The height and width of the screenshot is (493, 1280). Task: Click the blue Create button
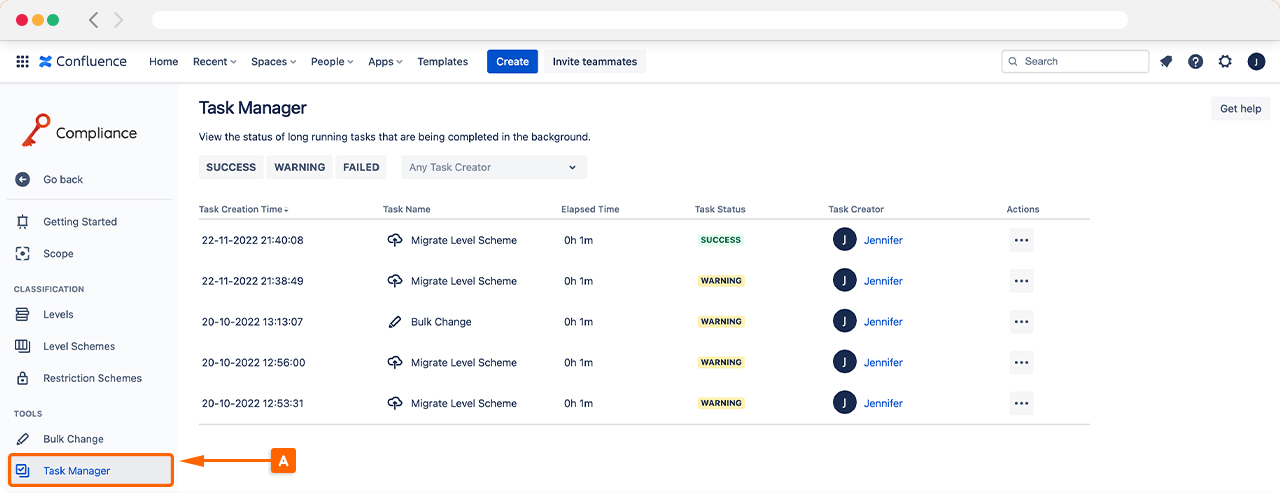pyautogui.click(x=512, y=61)
